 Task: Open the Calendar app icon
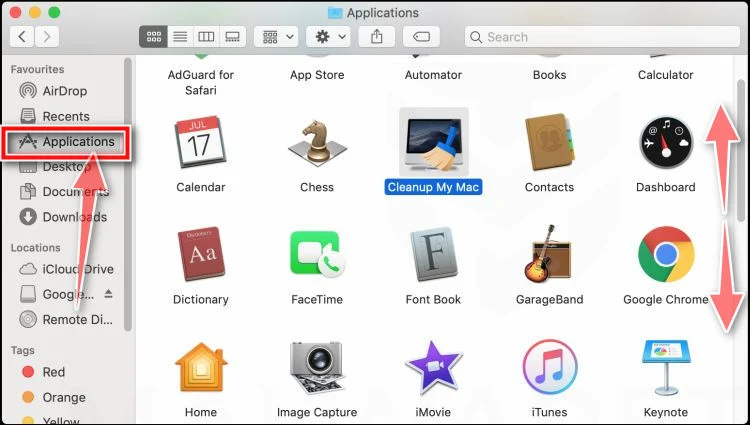pyautogui.click(x=200, y=142)
